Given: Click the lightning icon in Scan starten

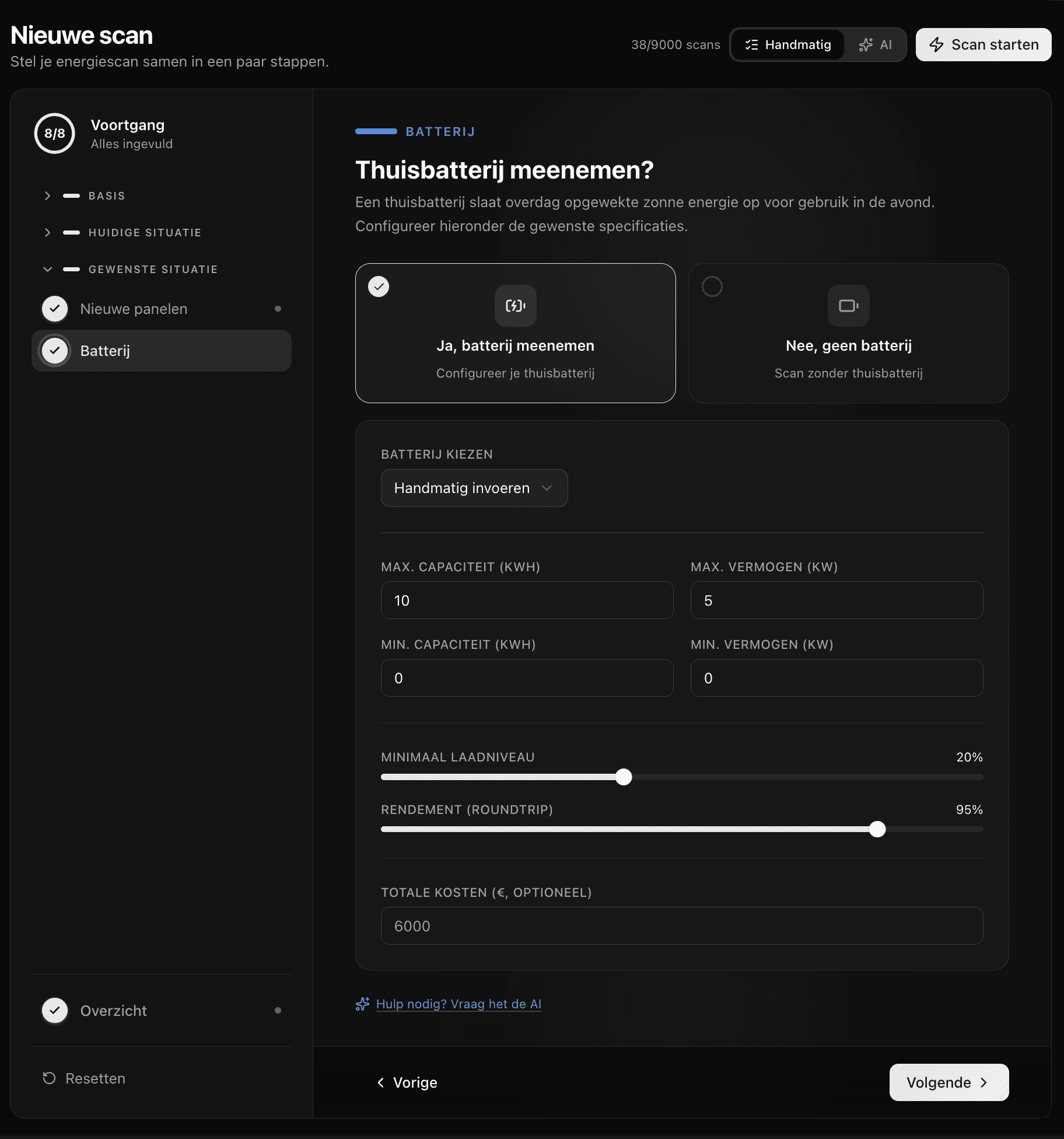Looking at the screenshot, I should [937, 44].
